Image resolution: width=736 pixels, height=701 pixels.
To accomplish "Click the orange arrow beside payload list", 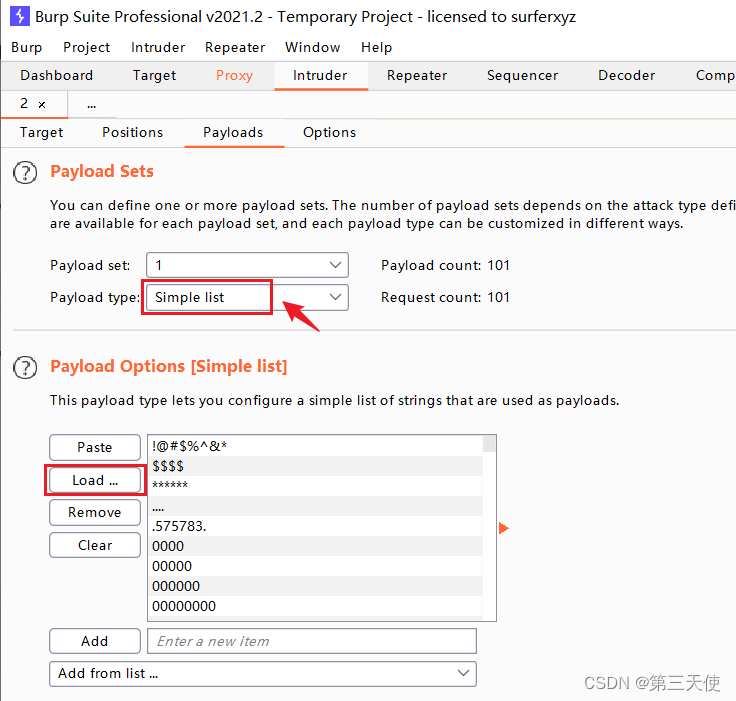I will 503,528.
